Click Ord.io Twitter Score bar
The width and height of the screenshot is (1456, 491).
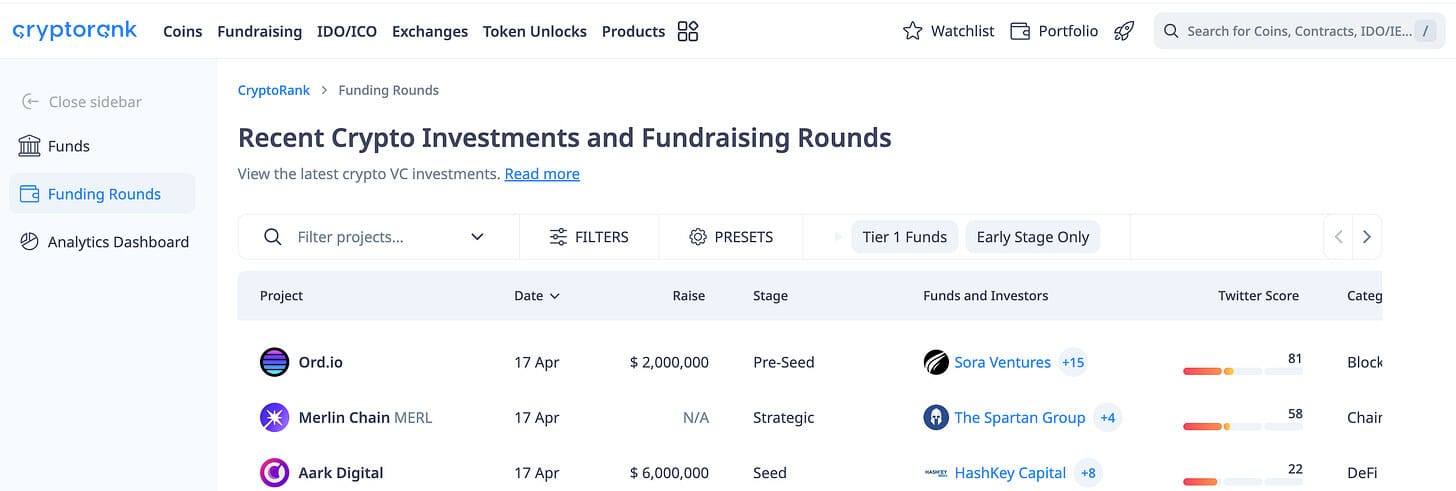coord(1242,371)
